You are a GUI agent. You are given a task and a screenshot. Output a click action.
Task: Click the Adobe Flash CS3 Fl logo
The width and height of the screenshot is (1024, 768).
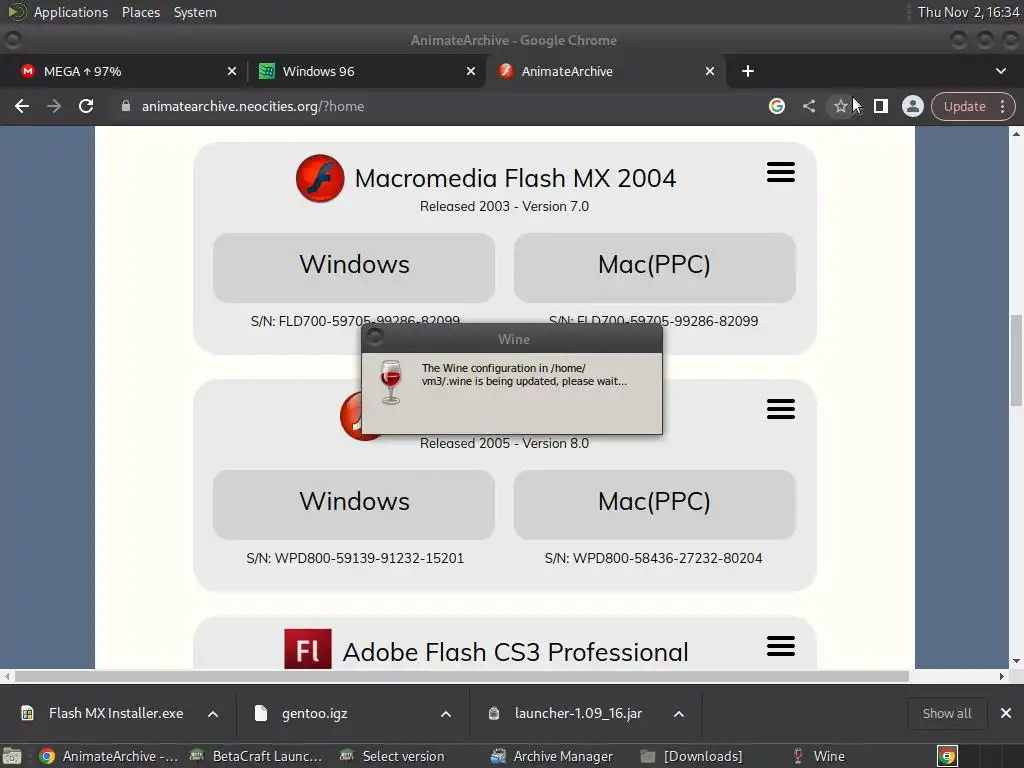308,649
